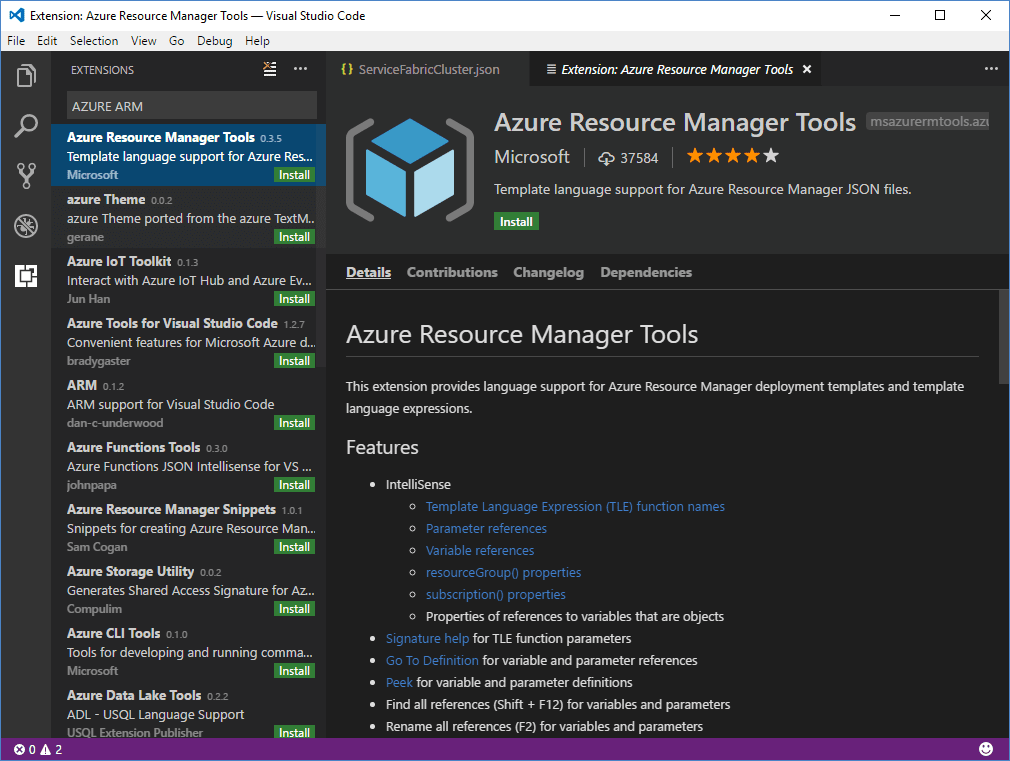Select the Extensions view icon
Image resolution: width=1010 pixels, height=761 pixels.
click(x=26, y=276)
